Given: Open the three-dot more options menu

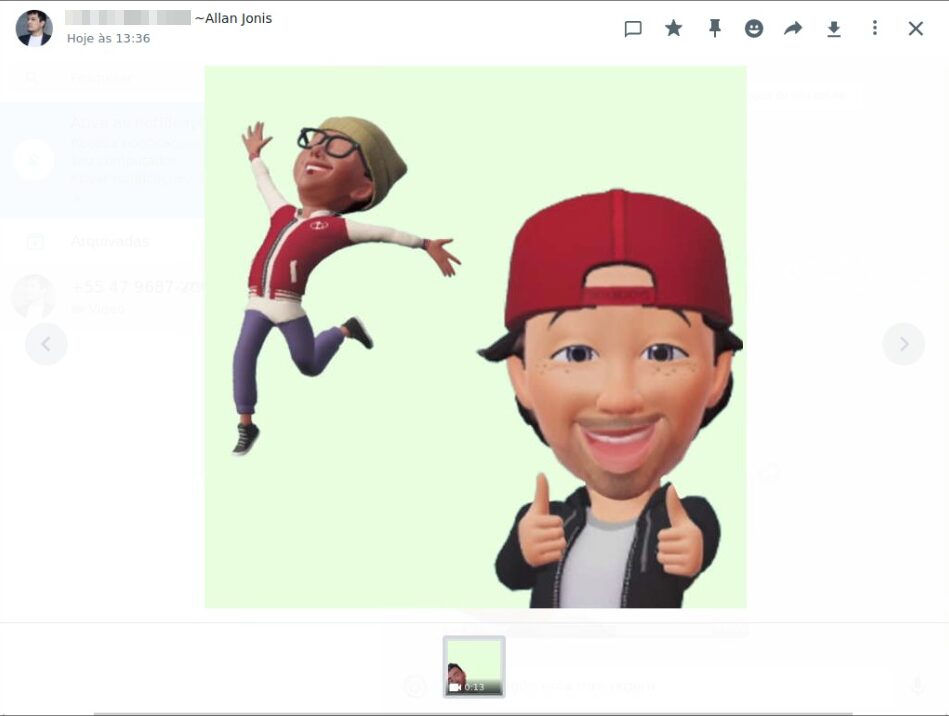Looking at the screenshot, I should 875,28.
